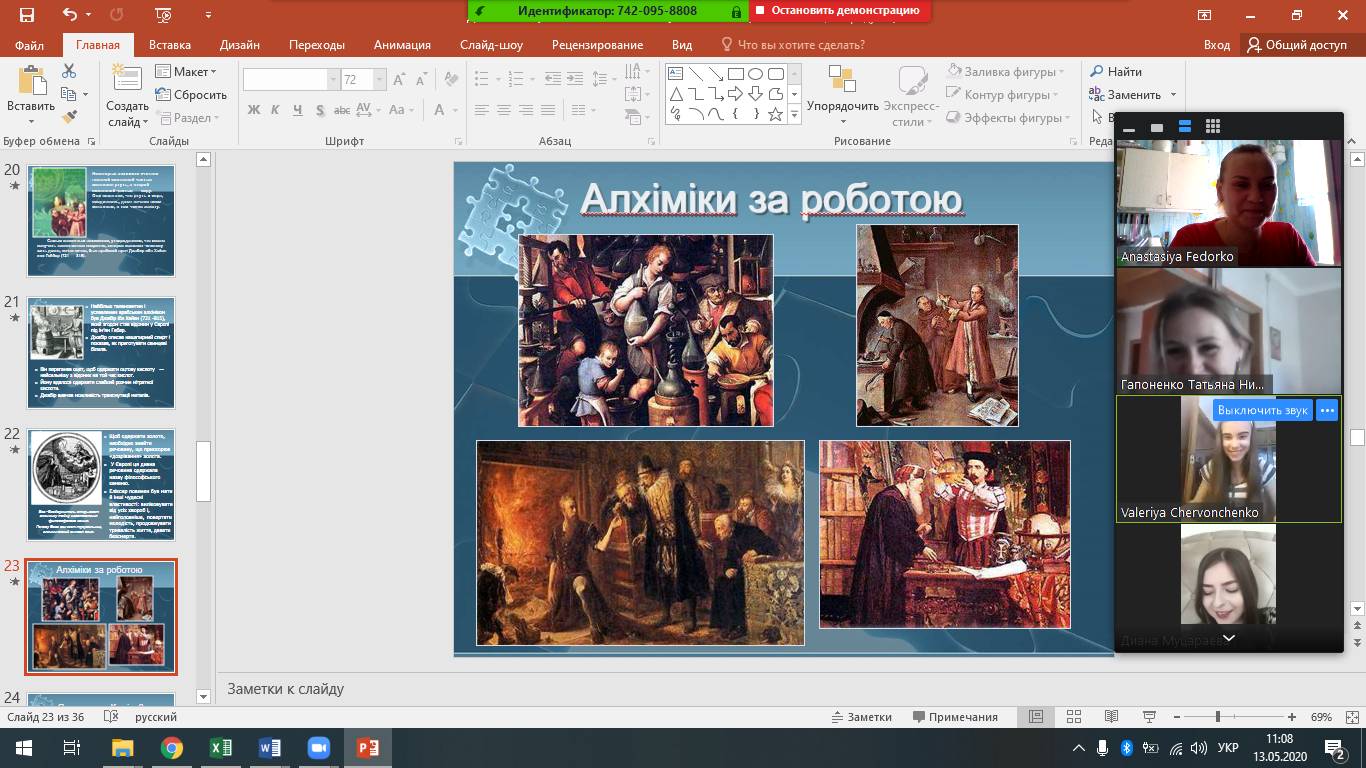Switch Zoom to gallery grid view icon
This screenshot has width=1366, height=768.
point(1213,127)
